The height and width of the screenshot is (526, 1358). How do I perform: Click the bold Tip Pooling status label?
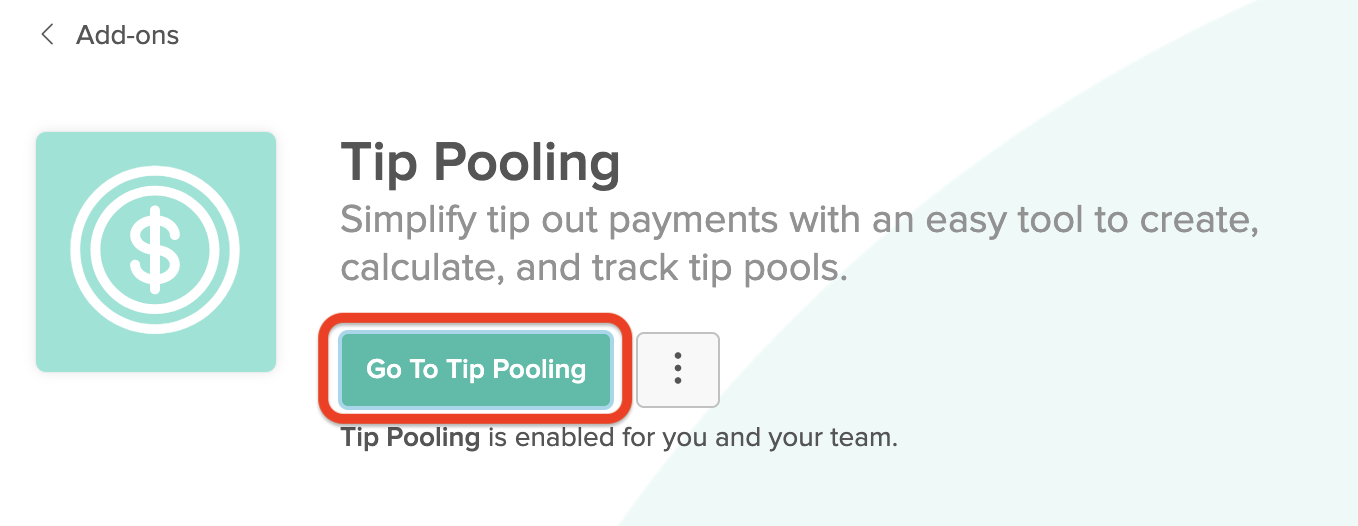tap(411, 438)
